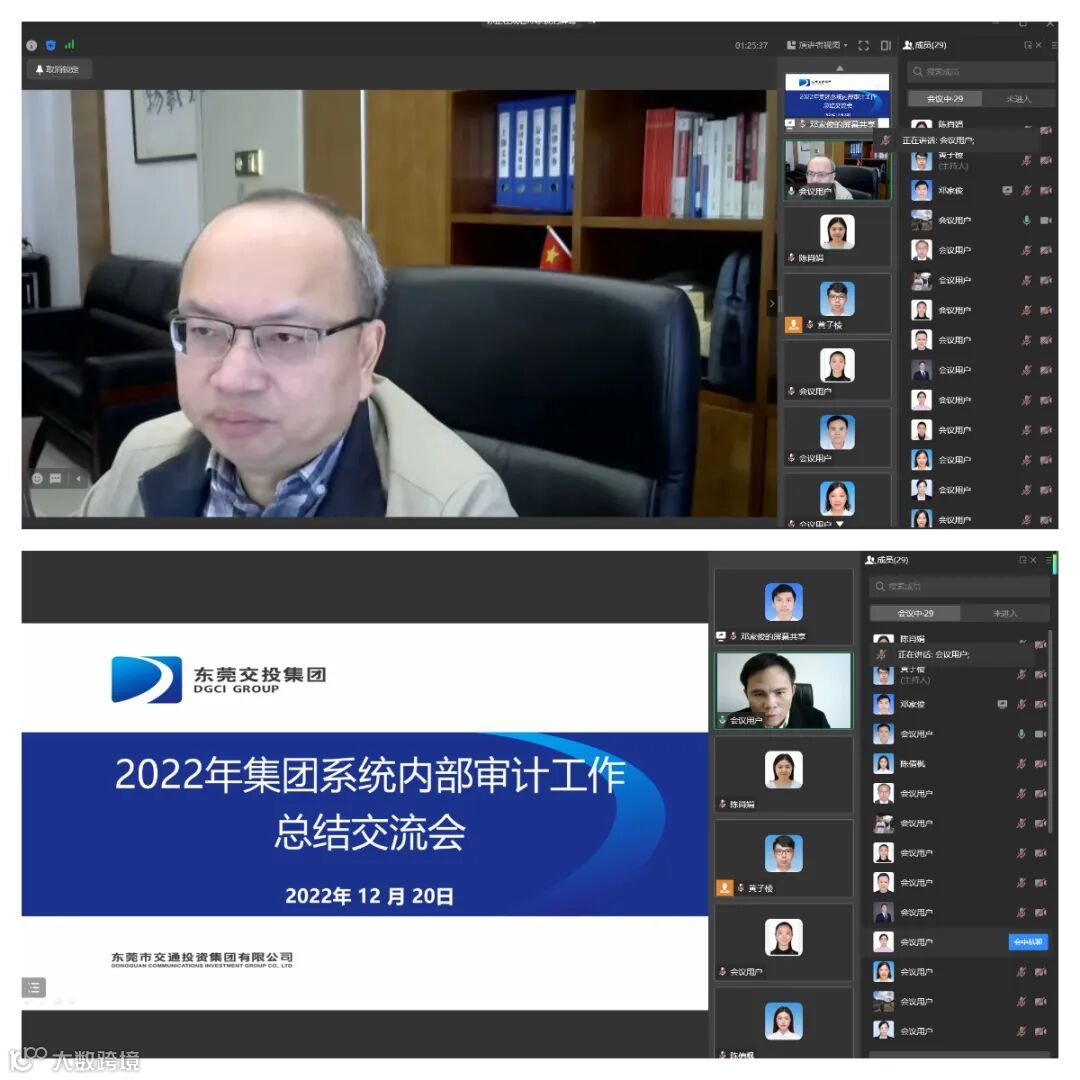Focus member search field in upper window

981,72
